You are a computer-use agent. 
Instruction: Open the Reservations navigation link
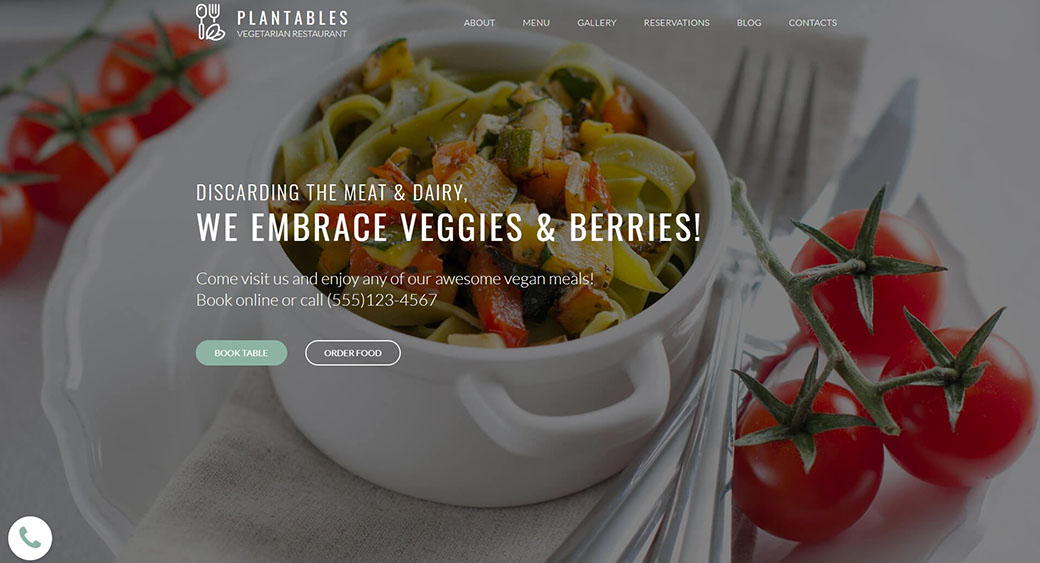(x=677, y=23)
